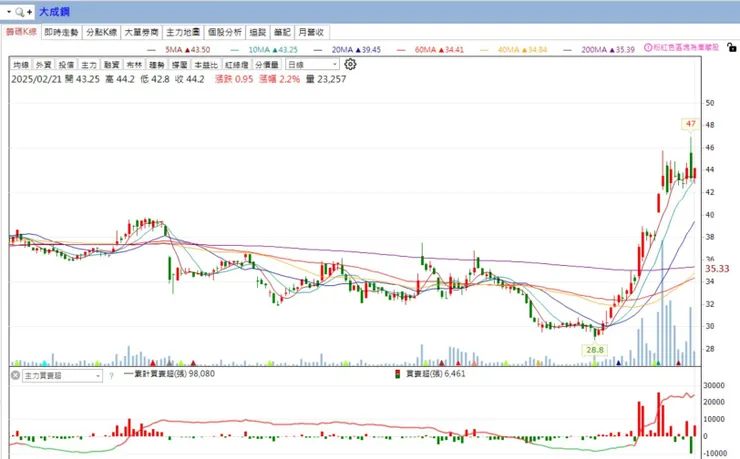This screenshot has height=459, width=740.
Task: Toggle the 撐壓 overlay button
Action: 179,65
